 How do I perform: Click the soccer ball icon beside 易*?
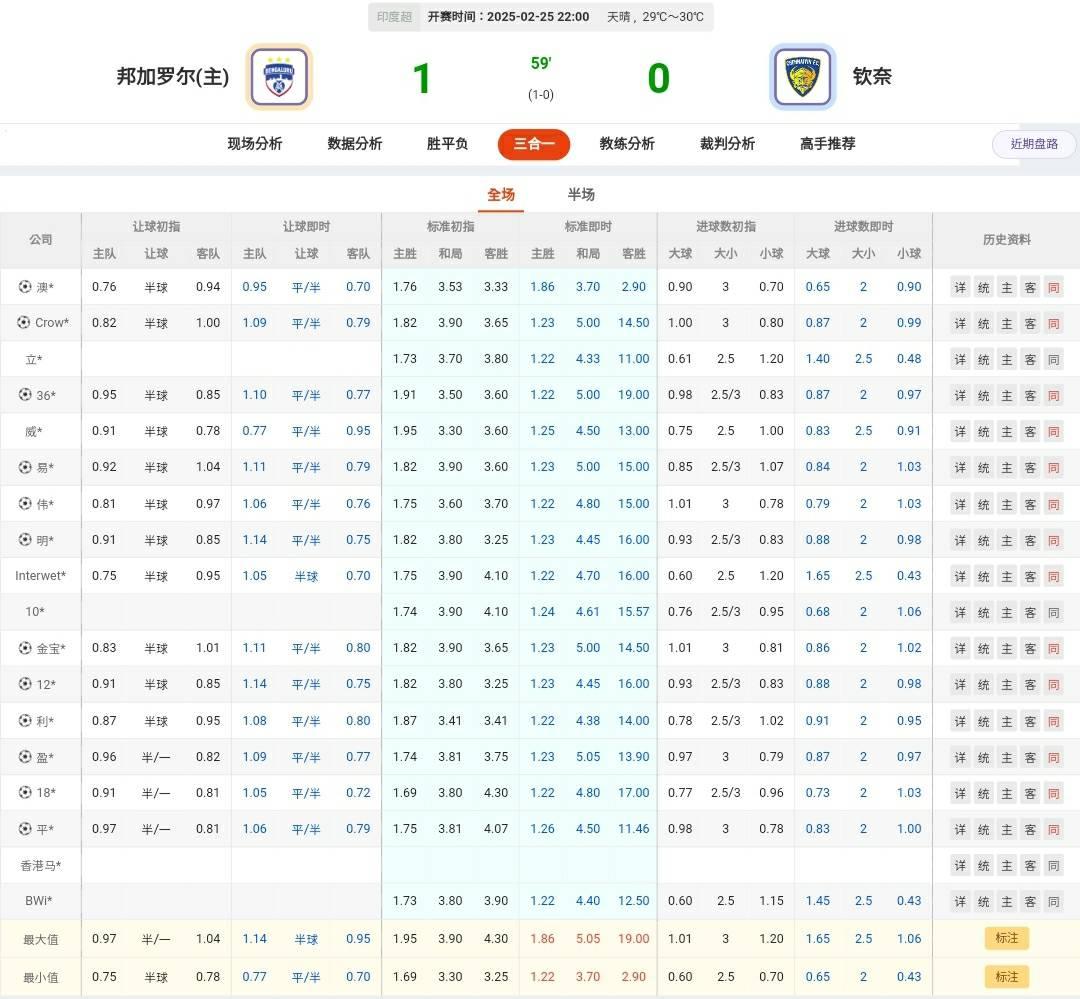pos(25,466)
